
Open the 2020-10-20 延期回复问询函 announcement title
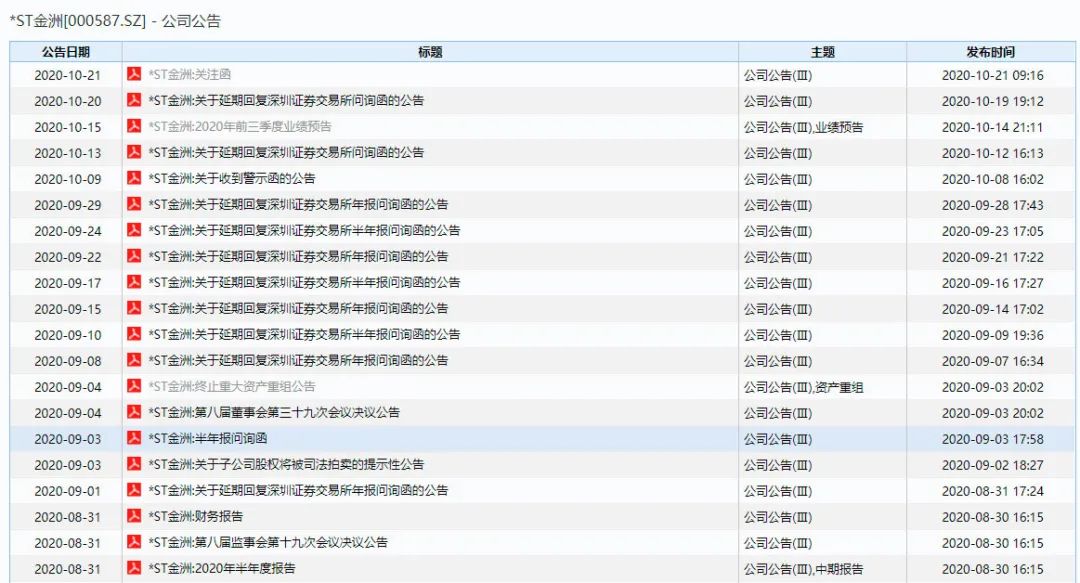(286, 101)
